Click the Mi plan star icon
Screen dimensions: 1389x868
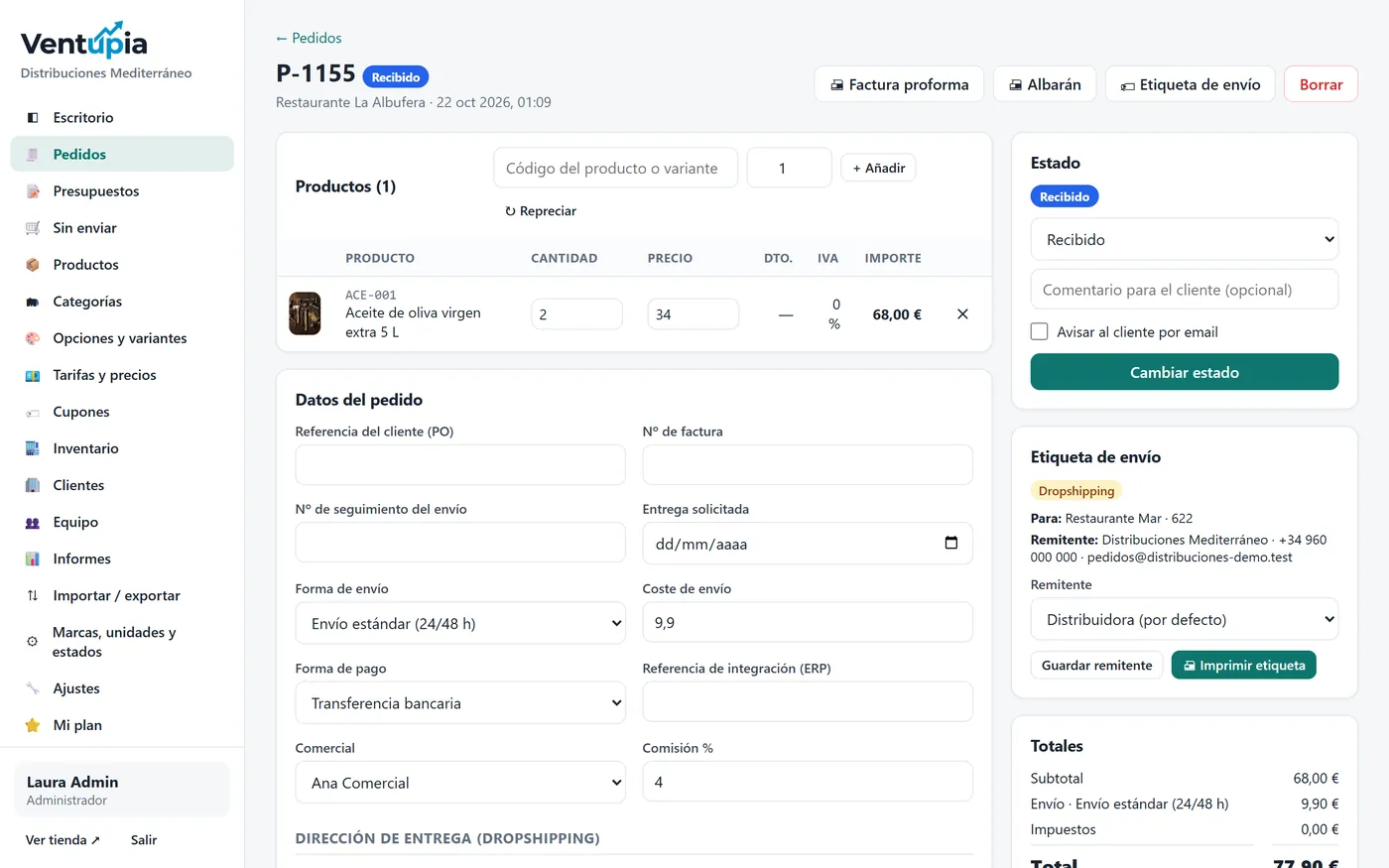33,725
